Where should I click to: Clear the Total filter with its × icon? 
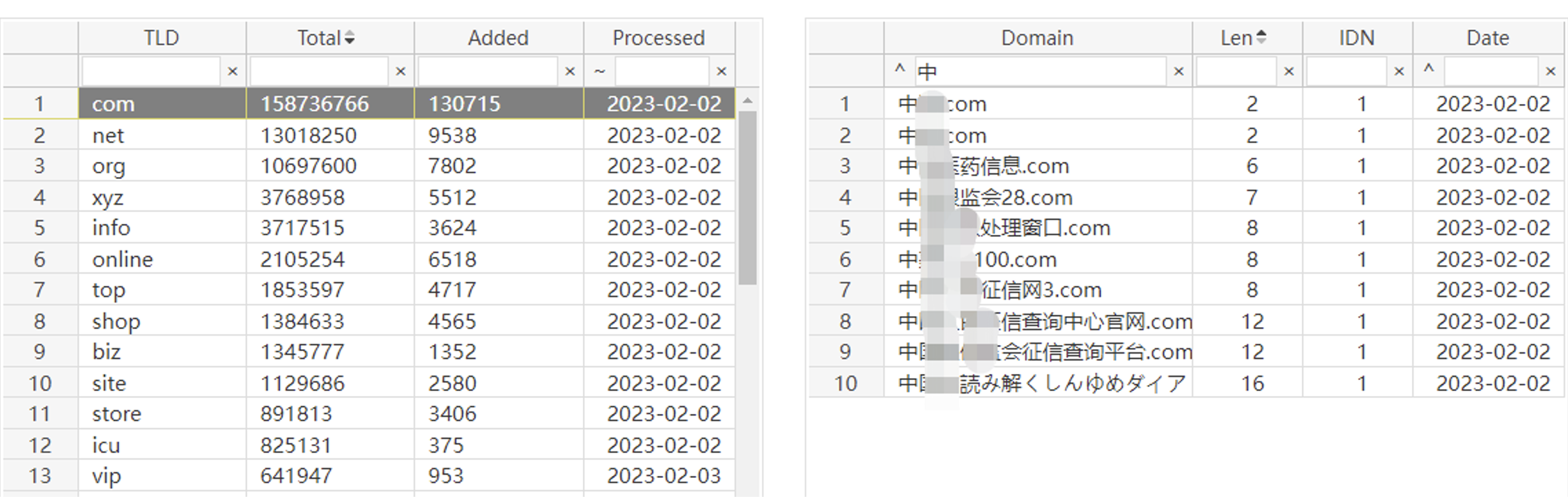coord(400,71)
